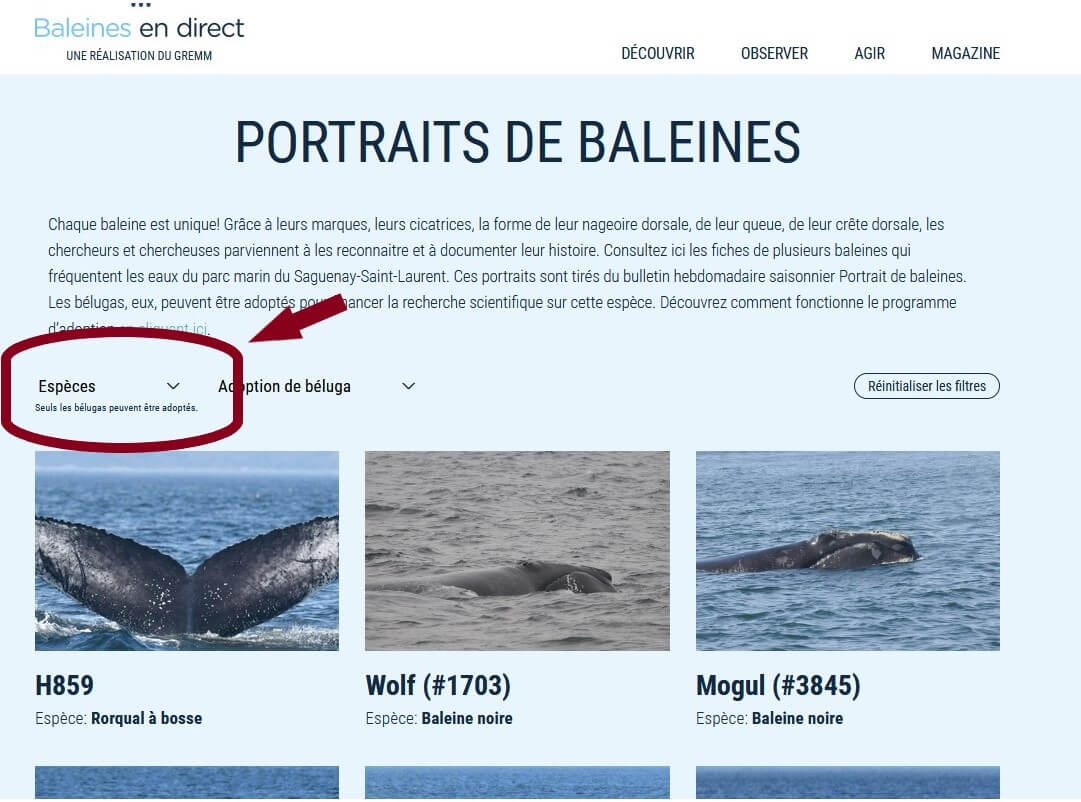
Task: Open partially visible photo below Wolf
Action: pos(517,783)
